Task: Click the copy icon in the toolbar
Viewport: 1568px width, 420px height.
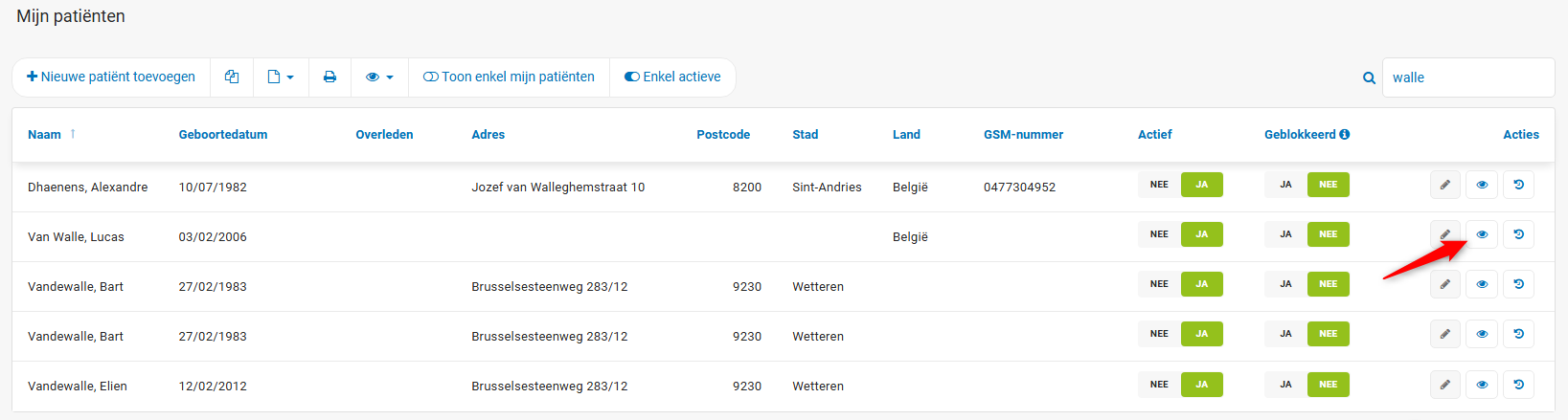Action: pos(232,77)
